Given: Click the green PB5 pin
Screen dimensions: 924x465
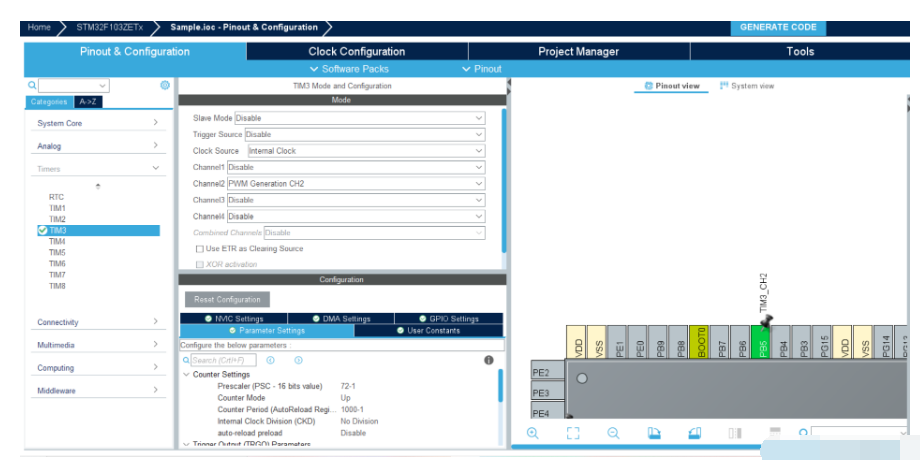Looking at the screenshot, I should 763,341.
